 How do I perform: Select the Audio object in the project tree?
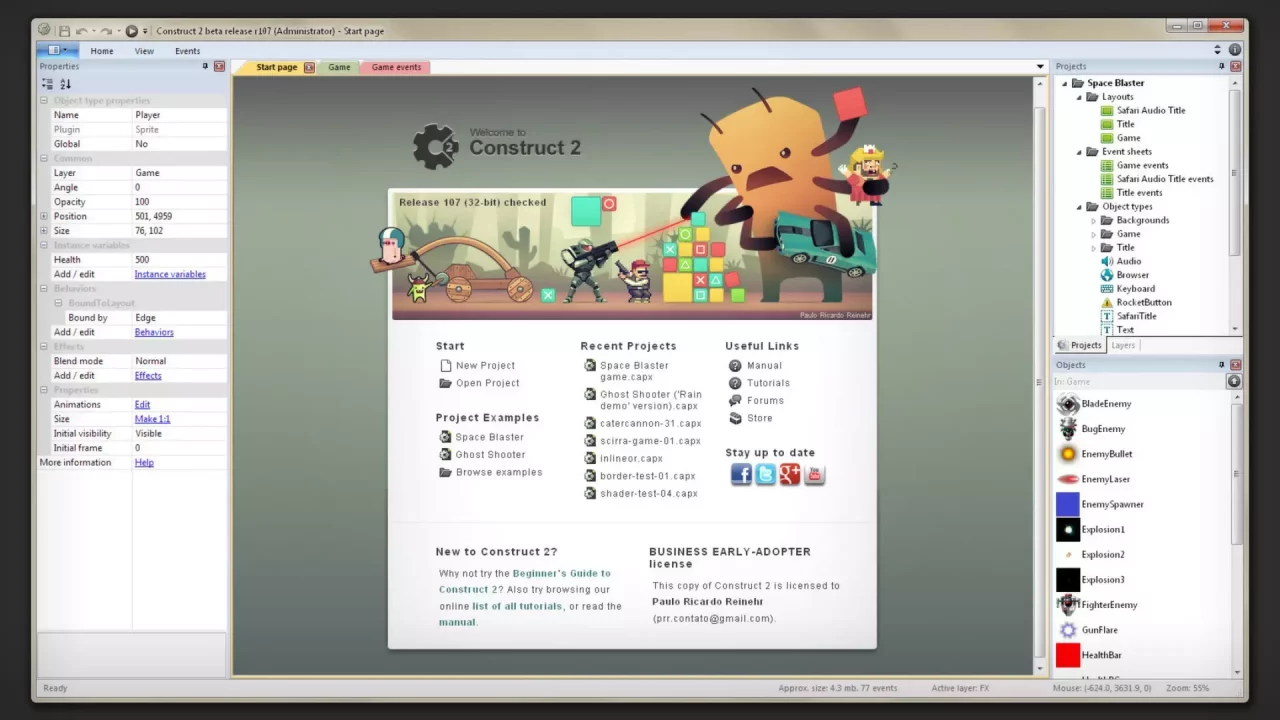tap(1128, 261)
